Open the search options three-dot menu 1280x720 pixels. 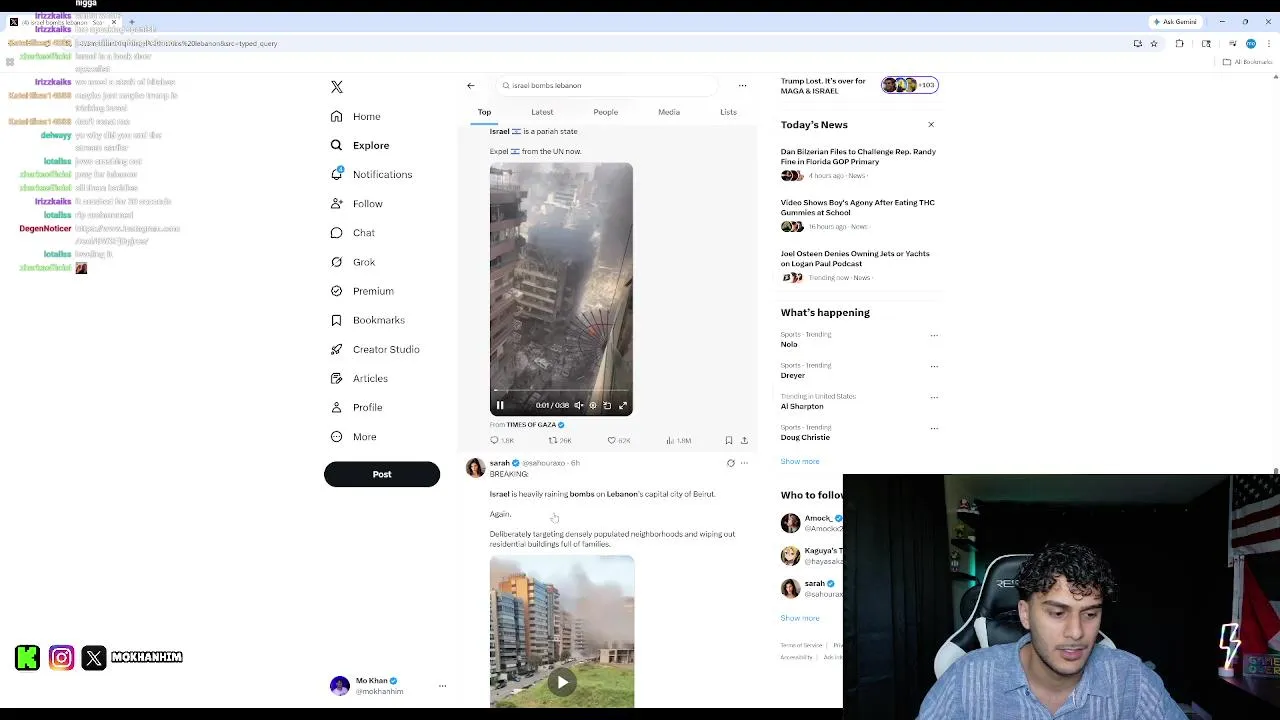click(742, 86)
